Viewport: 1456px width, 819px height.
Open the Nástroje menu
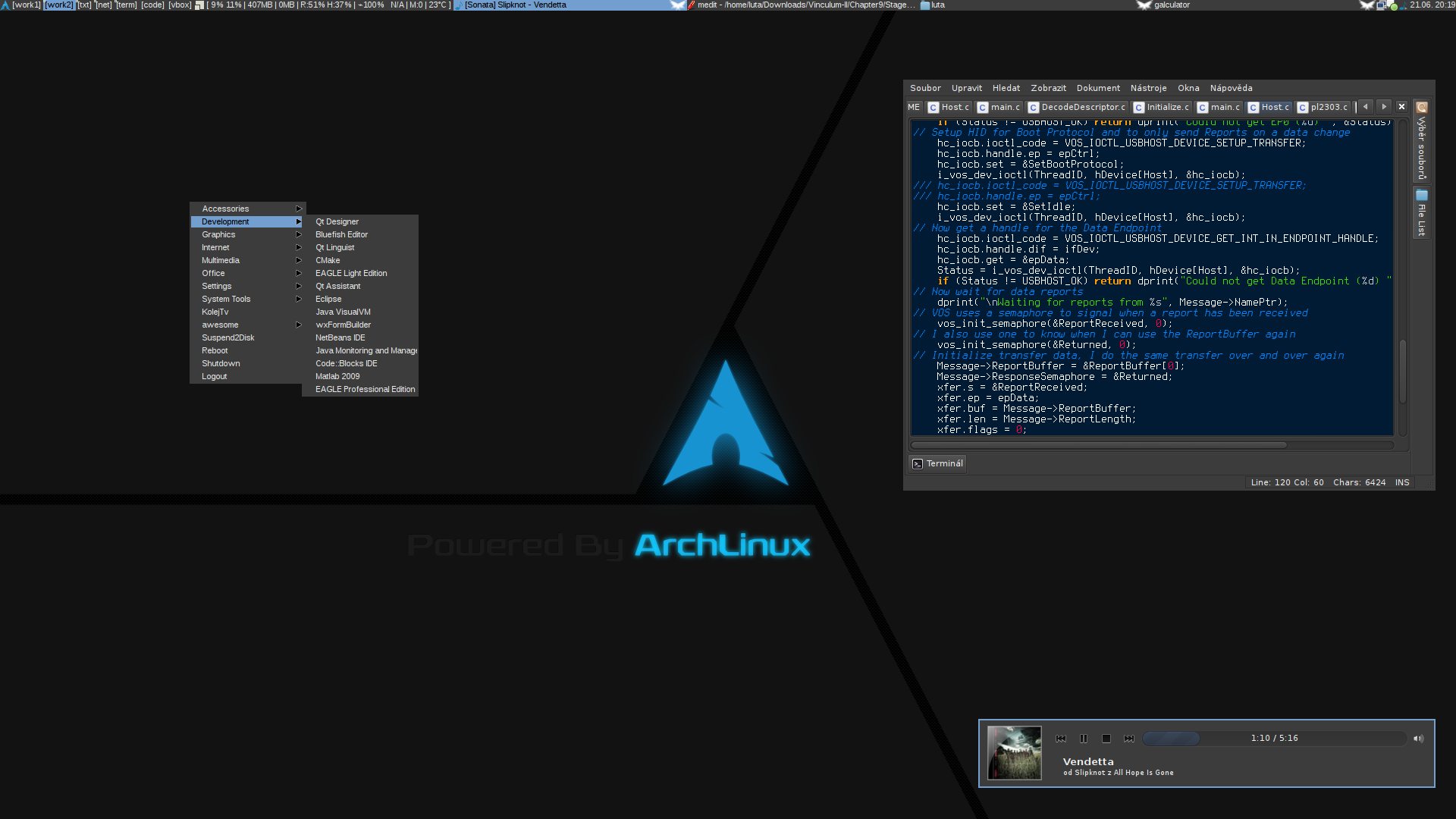(1148, 88)
